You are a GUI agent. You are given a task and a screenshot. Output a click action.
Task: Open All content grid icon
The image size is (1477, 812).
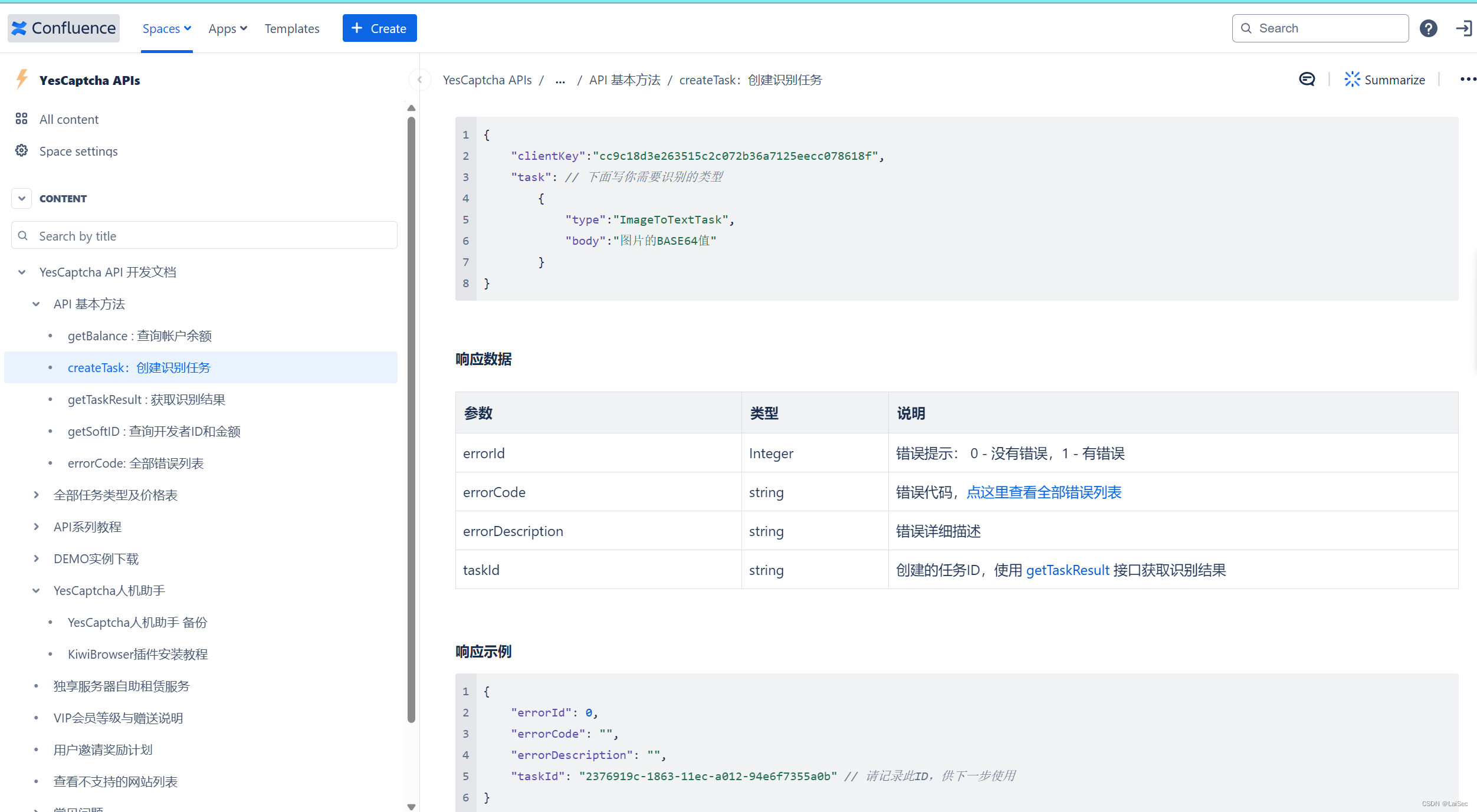click(21, 119)
